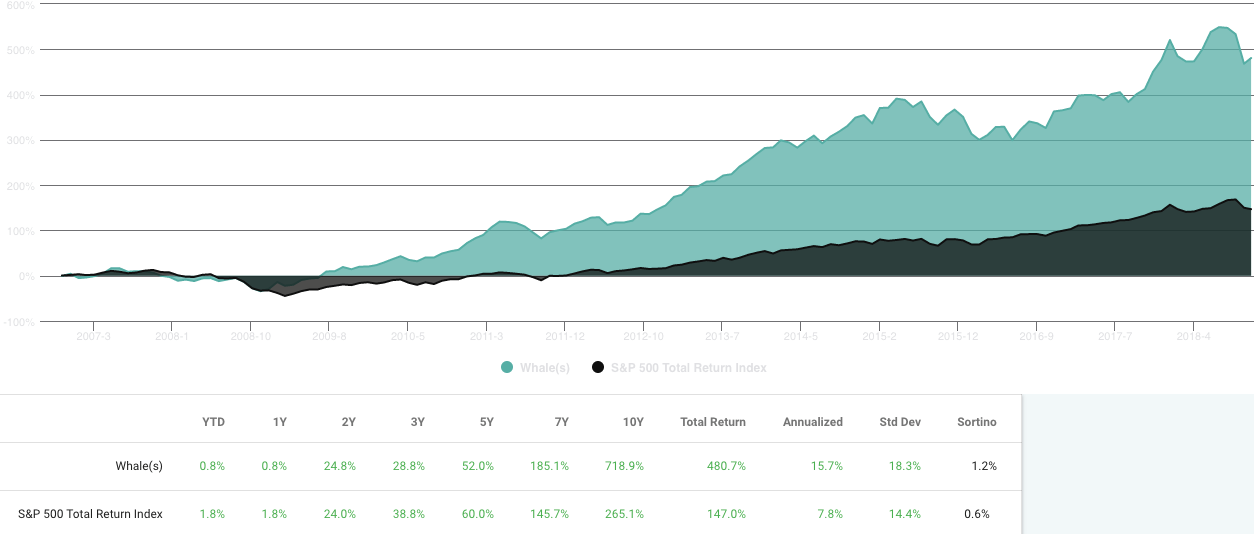
Task: Click Whale(s) total return value 480.7%
Action: point(726,466)
